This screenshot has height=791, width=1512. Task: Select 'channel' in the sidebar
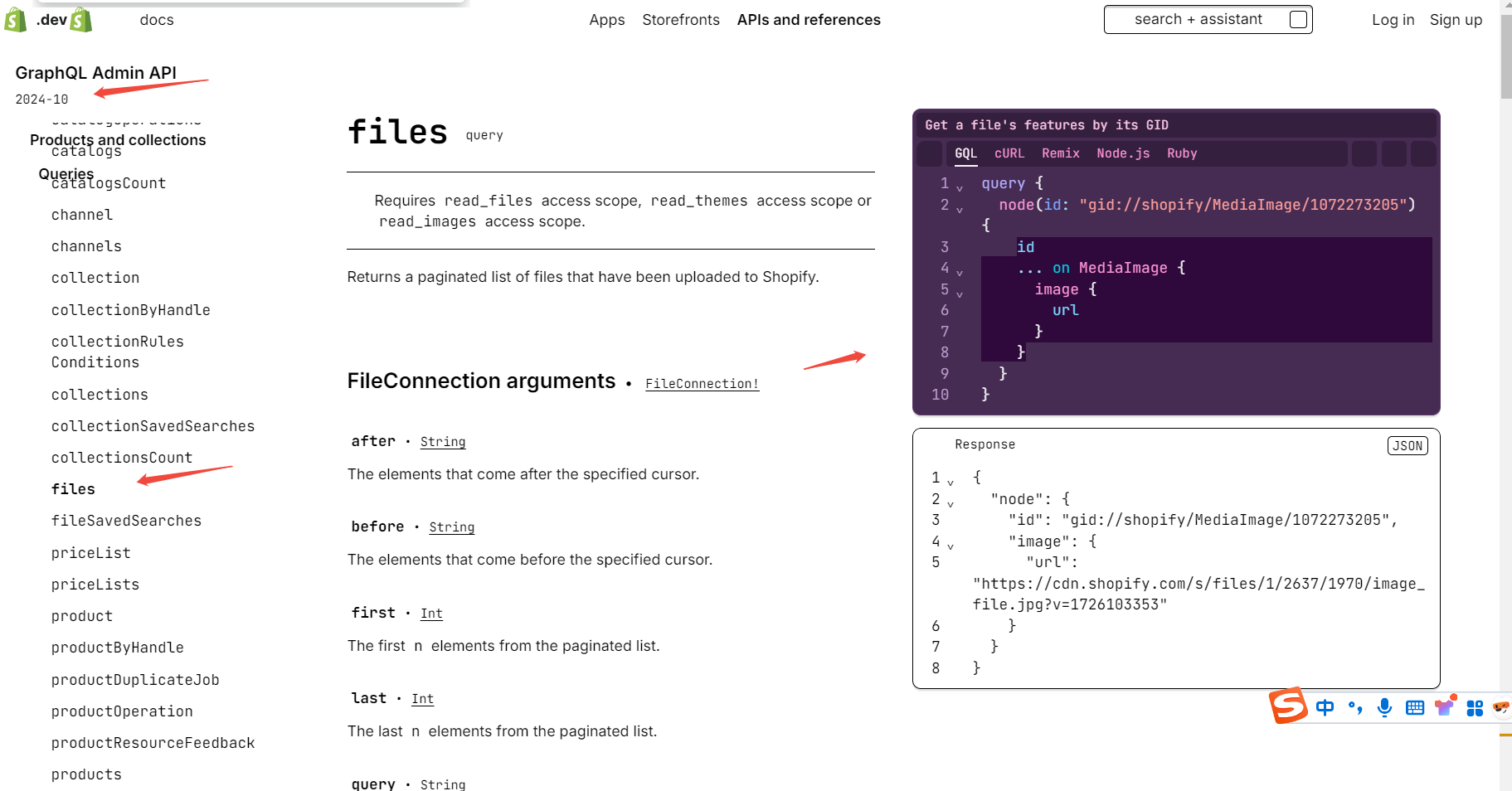pos(82,215)
